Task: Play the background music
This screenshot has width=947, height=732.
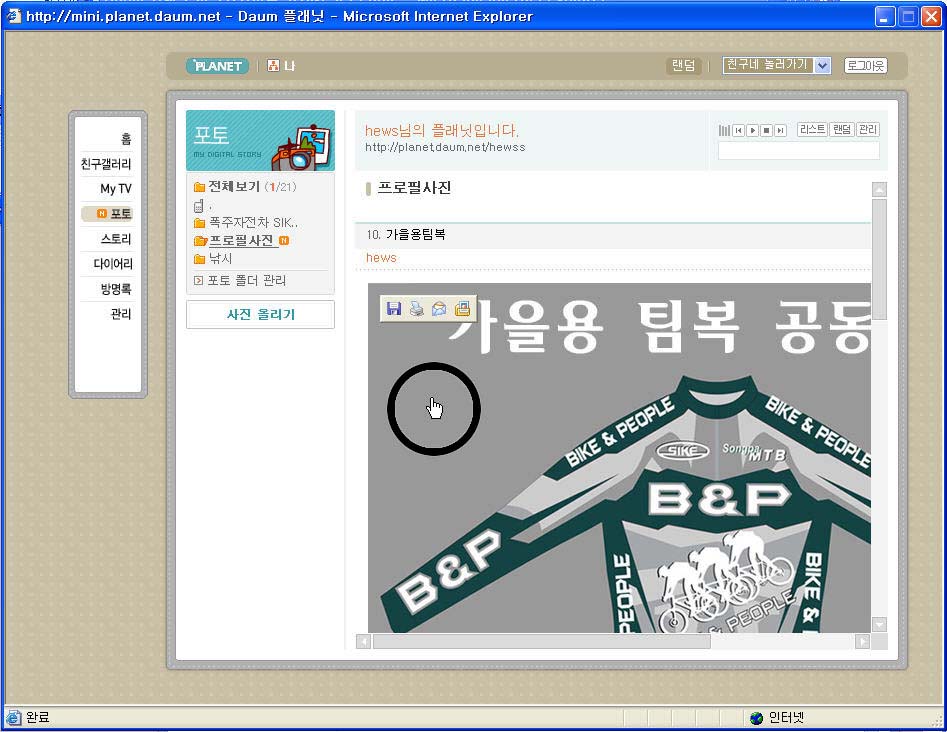Action: click(752, 130)
